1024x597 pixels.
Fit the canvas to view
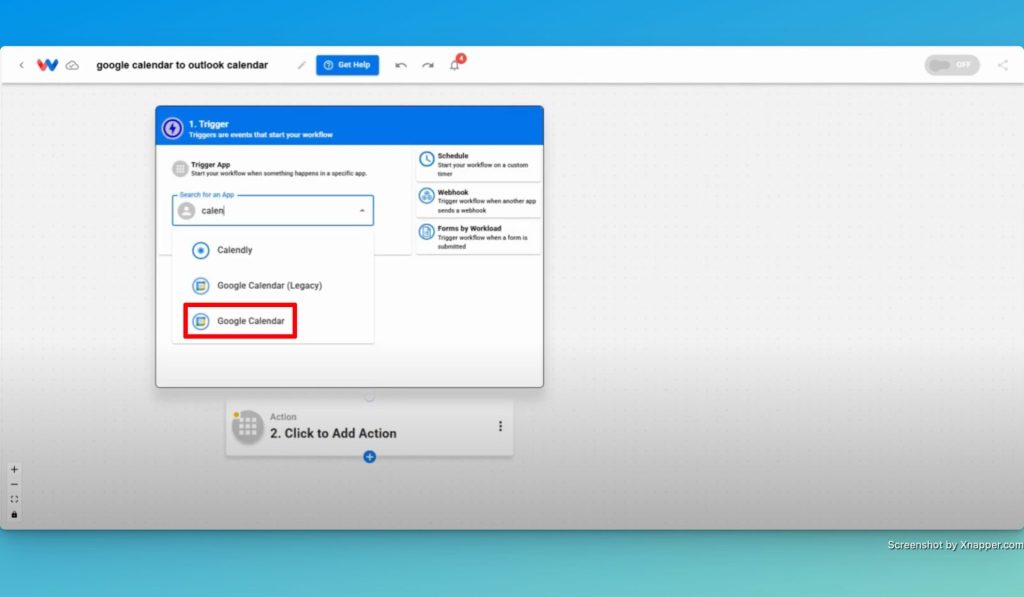coord(14,500)
